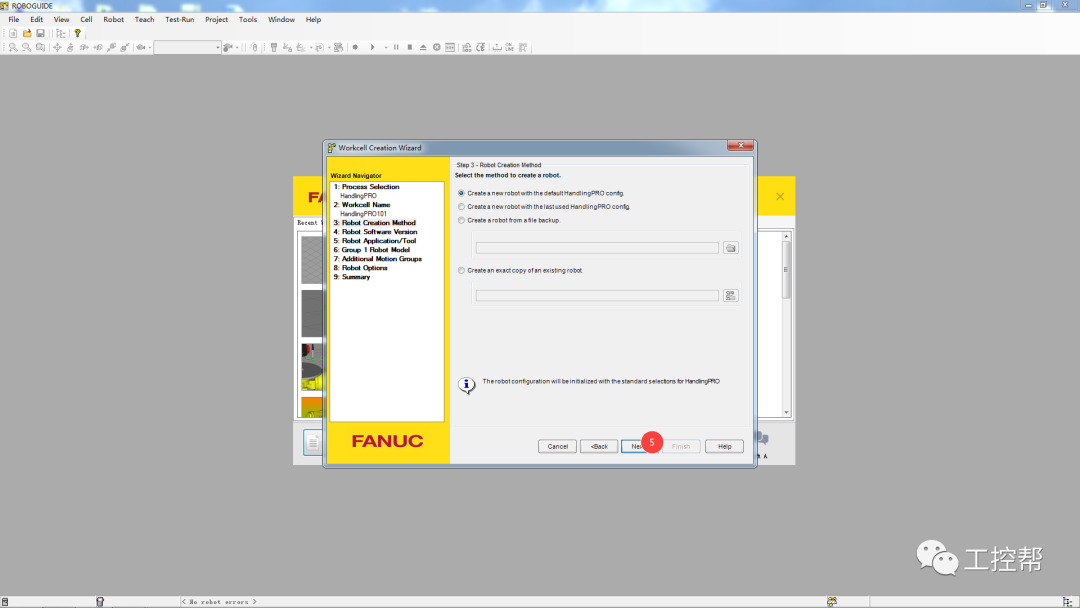Screen dimensions: 1080x608
Task: Save the workcell with the disk icon
Action: (x=41, y=33)
